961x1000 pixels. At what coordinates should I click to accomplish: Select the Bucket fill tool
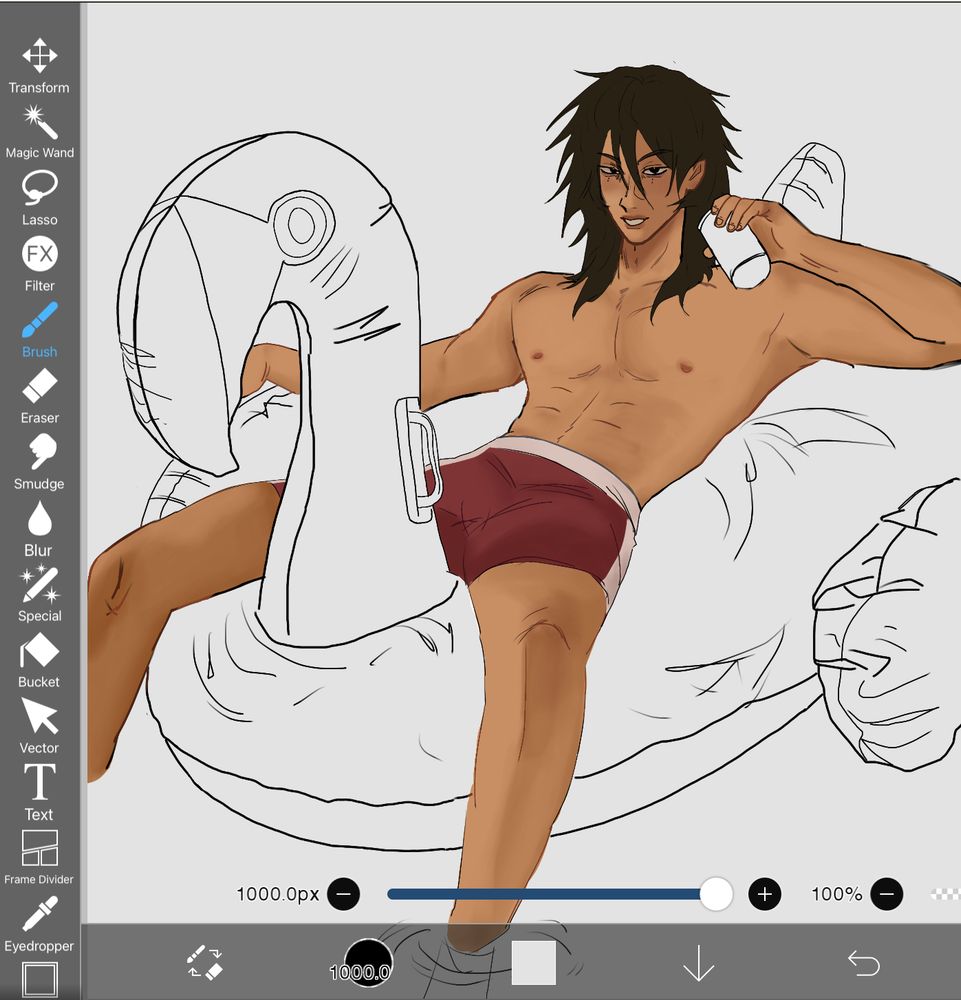(40, 661)
